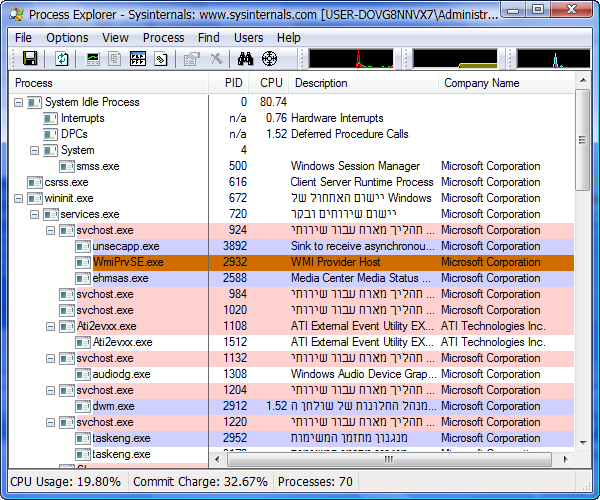Click the horizontal scrollbar left arrow
This screenshot has height=500, width=600.
(x=217, y=459)
